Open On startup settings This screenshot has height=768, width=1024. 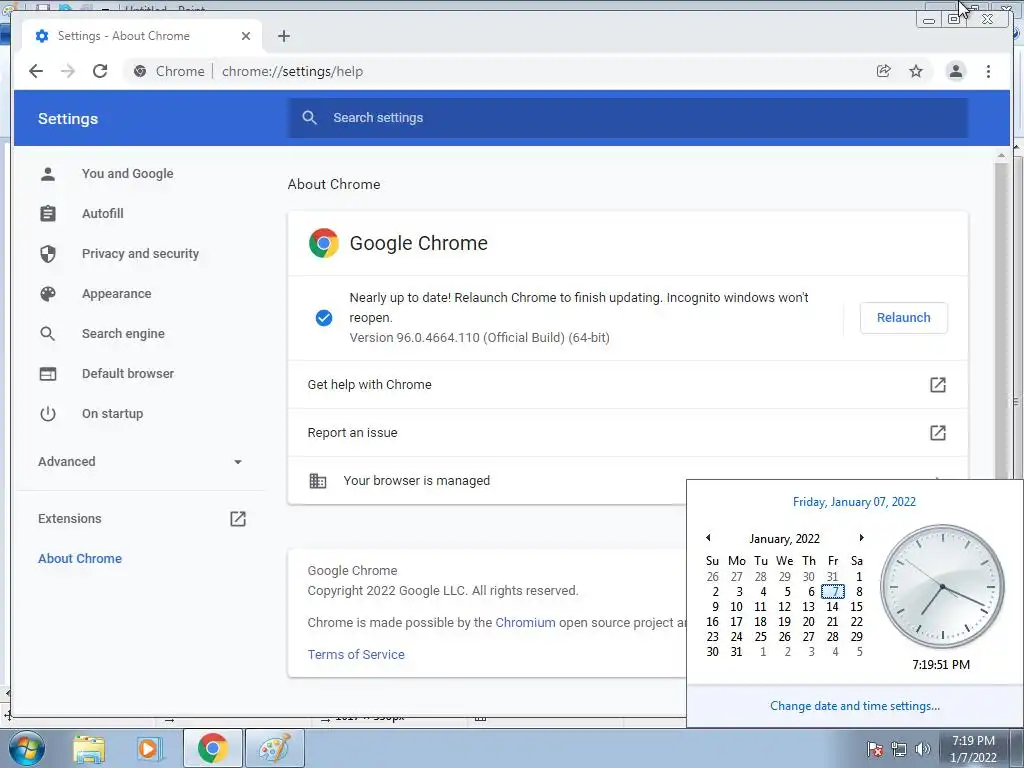coord(112,413)
